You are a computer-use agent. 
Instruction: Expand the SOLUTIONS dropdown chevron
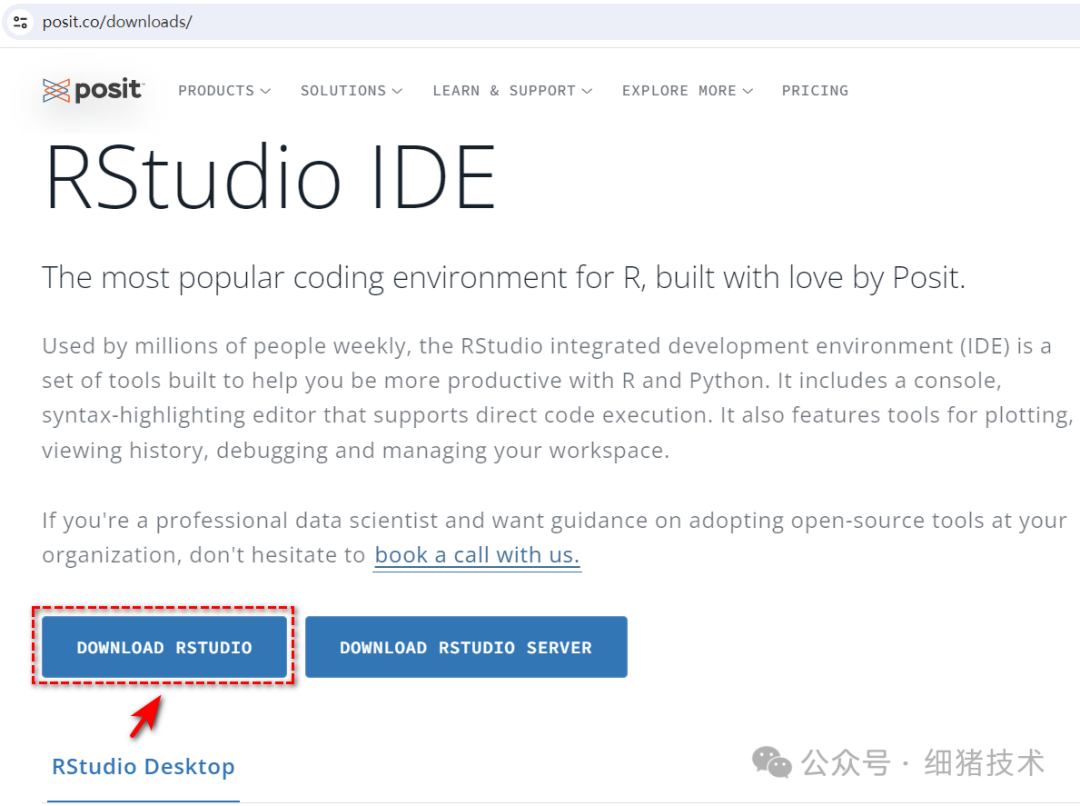pos(397,90)
